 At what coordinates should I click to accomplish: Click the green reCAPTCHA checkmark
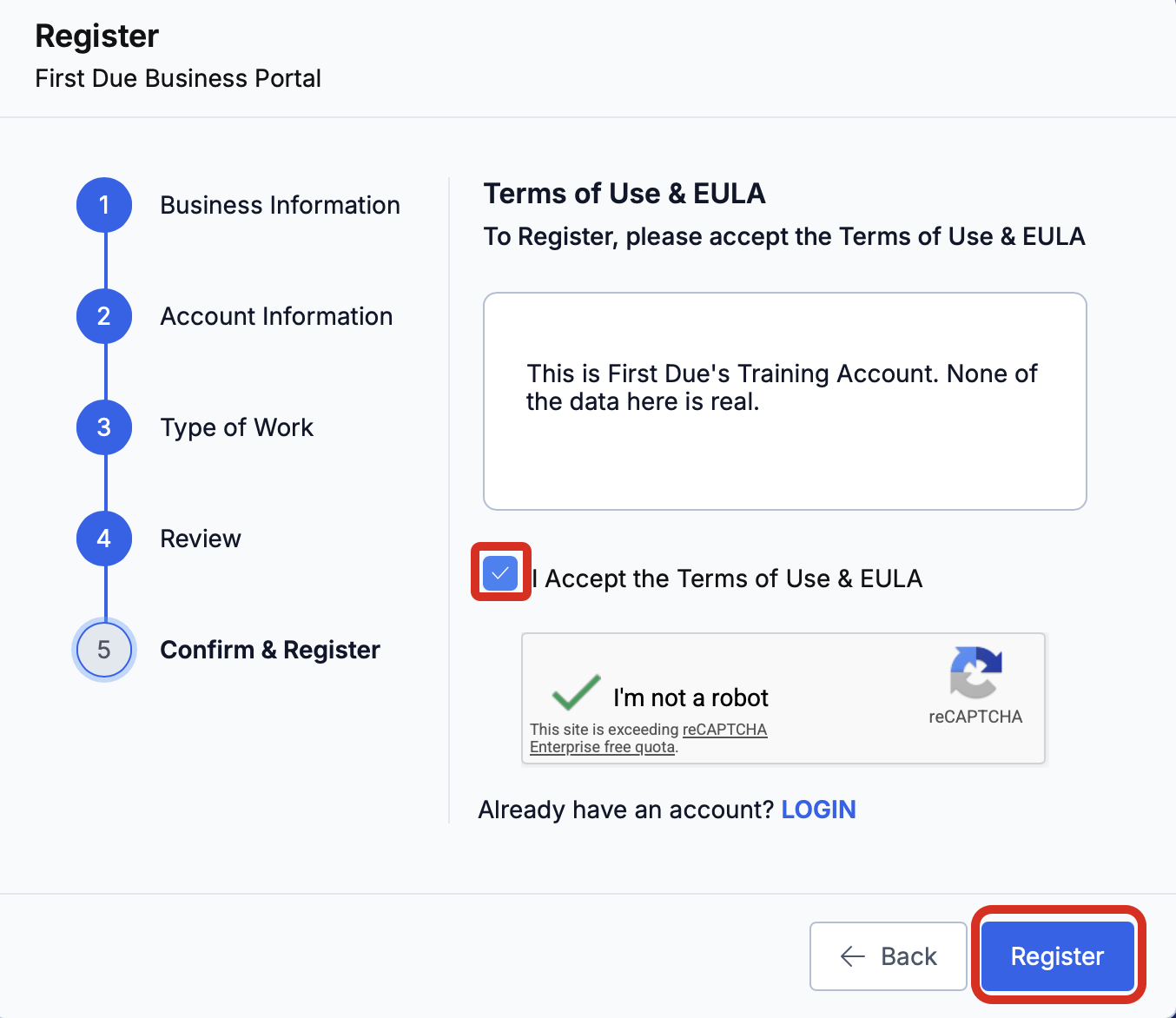[x=576, y=692]
